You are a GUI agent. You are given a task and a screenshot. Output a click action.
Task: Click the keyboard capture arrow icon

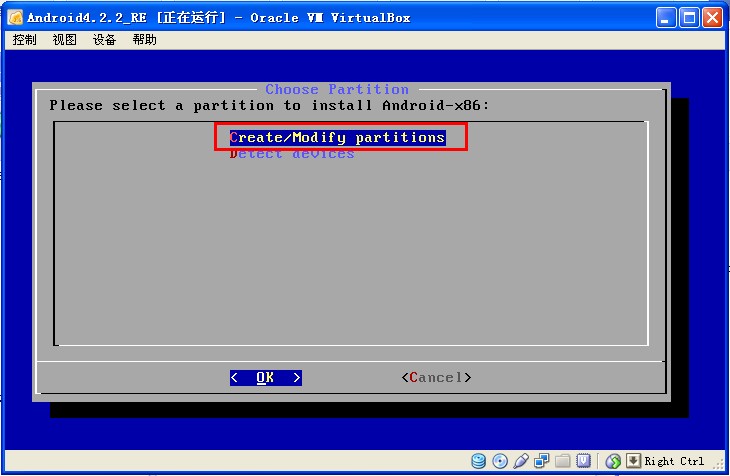pyautogui.click(x=633, y=461)
